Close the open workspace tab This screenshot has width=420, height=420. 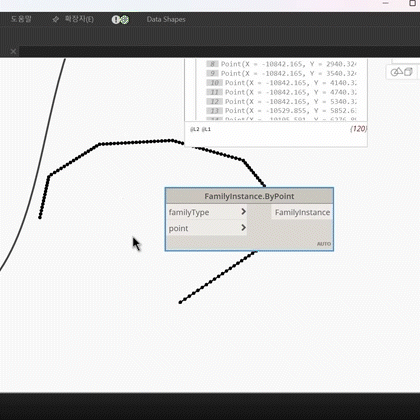coord(13,51)
